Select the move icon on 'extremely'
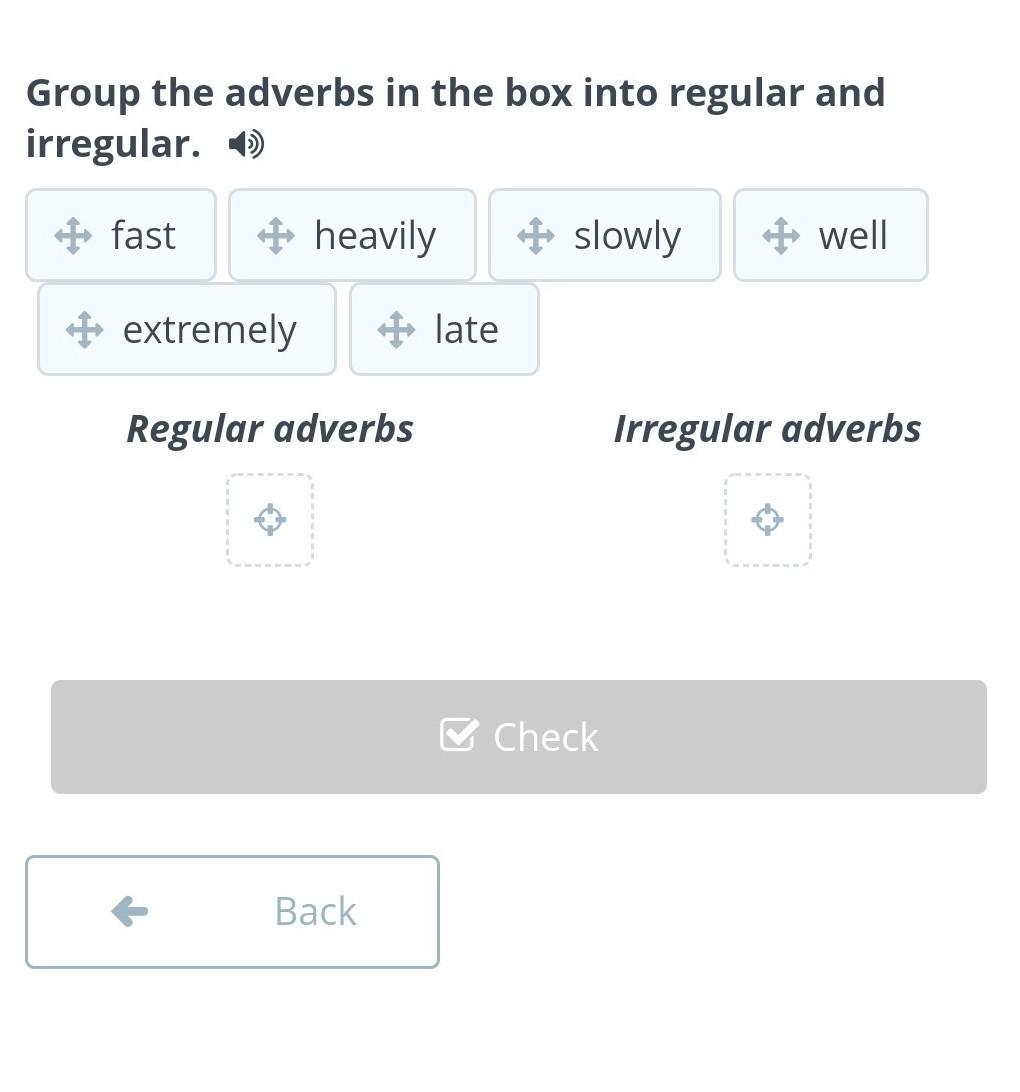 [84, 330]
